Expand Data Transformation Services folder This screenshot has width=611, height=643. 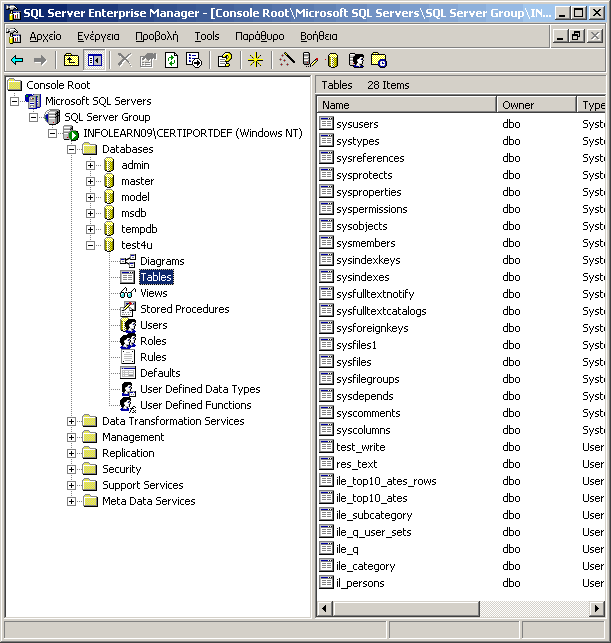[x=71, y=421]
